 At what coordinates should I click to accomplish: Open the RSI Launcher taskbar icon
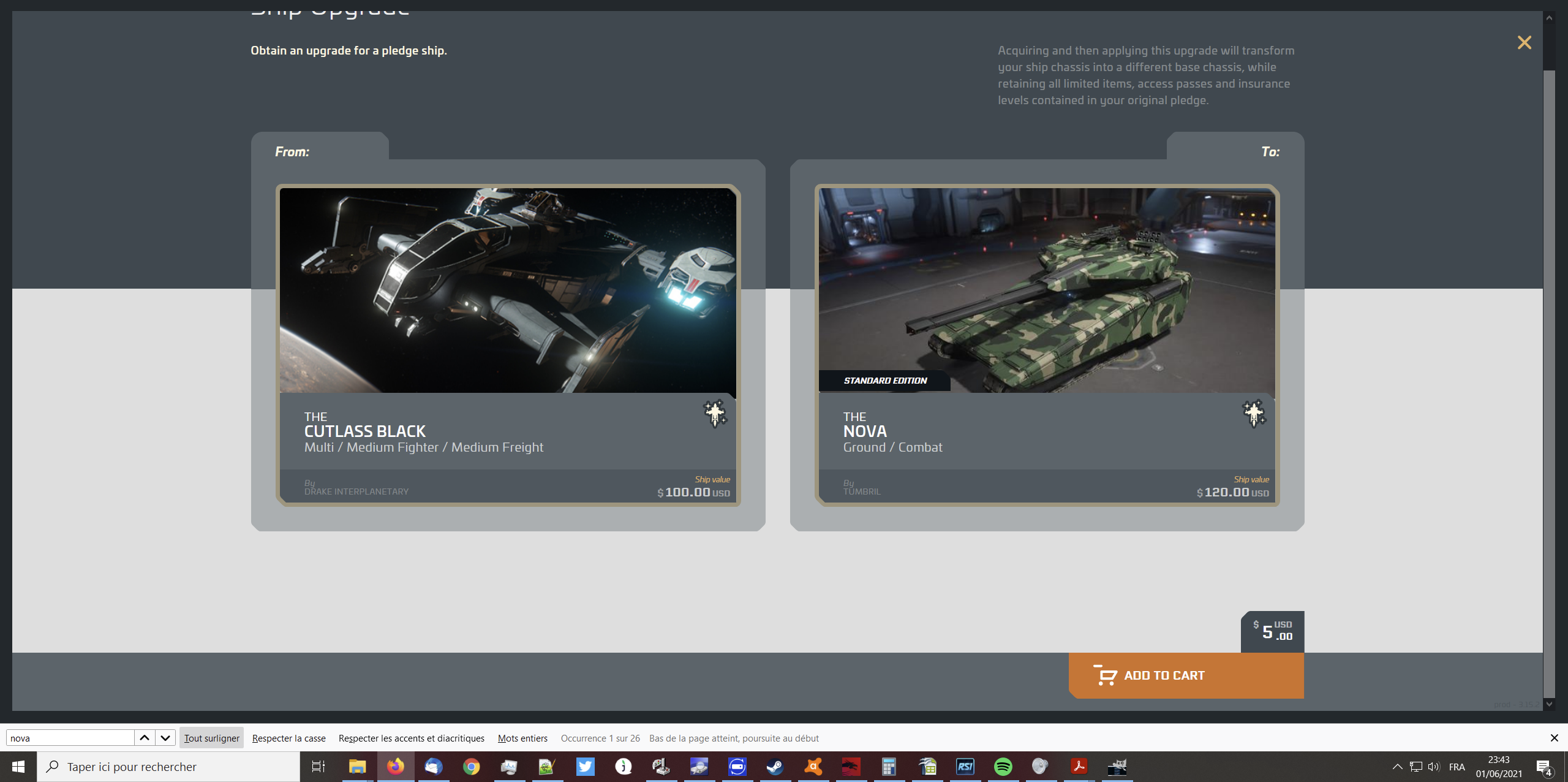click(x=965, y=767)
